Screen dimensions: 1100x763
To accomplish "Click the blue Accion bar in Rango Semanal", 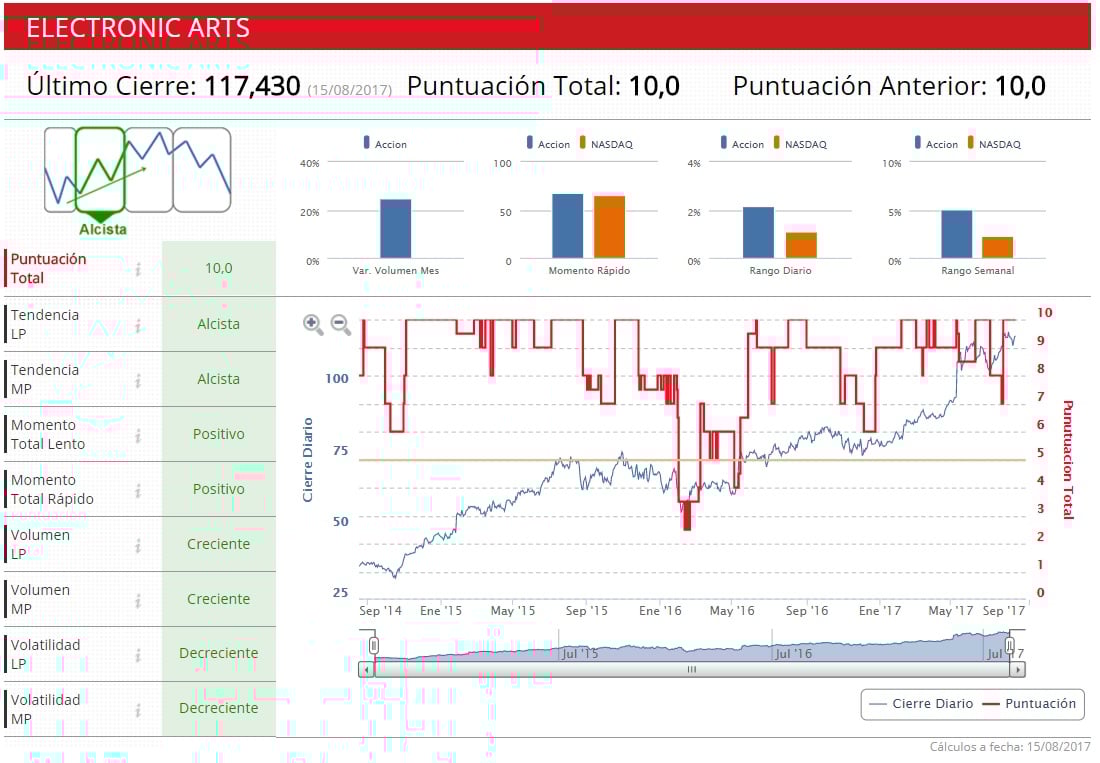I will [x=956, y=234].
